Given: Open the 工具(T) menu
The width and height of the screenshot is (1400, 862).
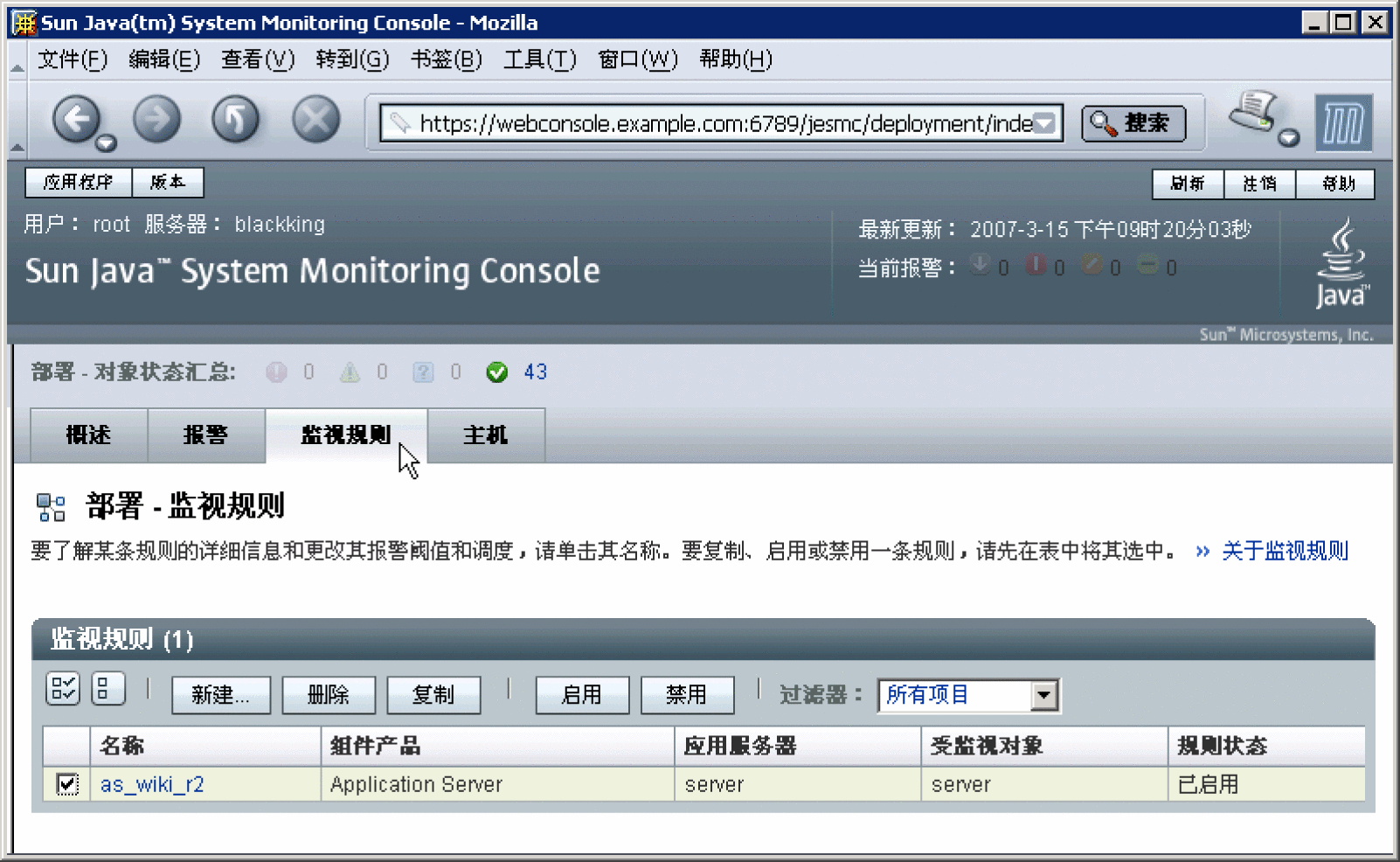Looking at the screenshot, I should pos(540,59).
